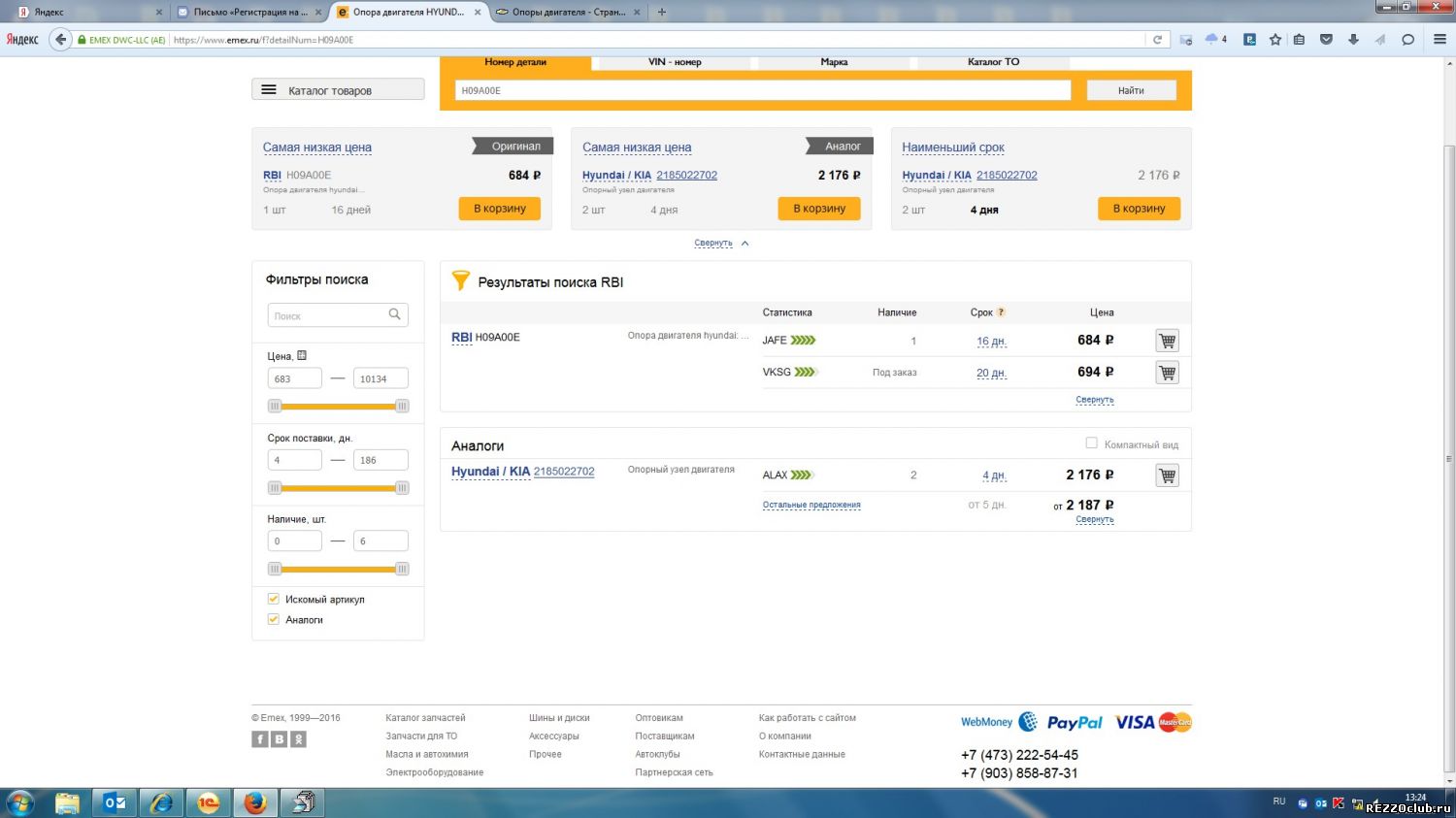The height and width of the screenshot is (818, 1456).
Task: Click maximum availability field 6
Action: [381, 541]
